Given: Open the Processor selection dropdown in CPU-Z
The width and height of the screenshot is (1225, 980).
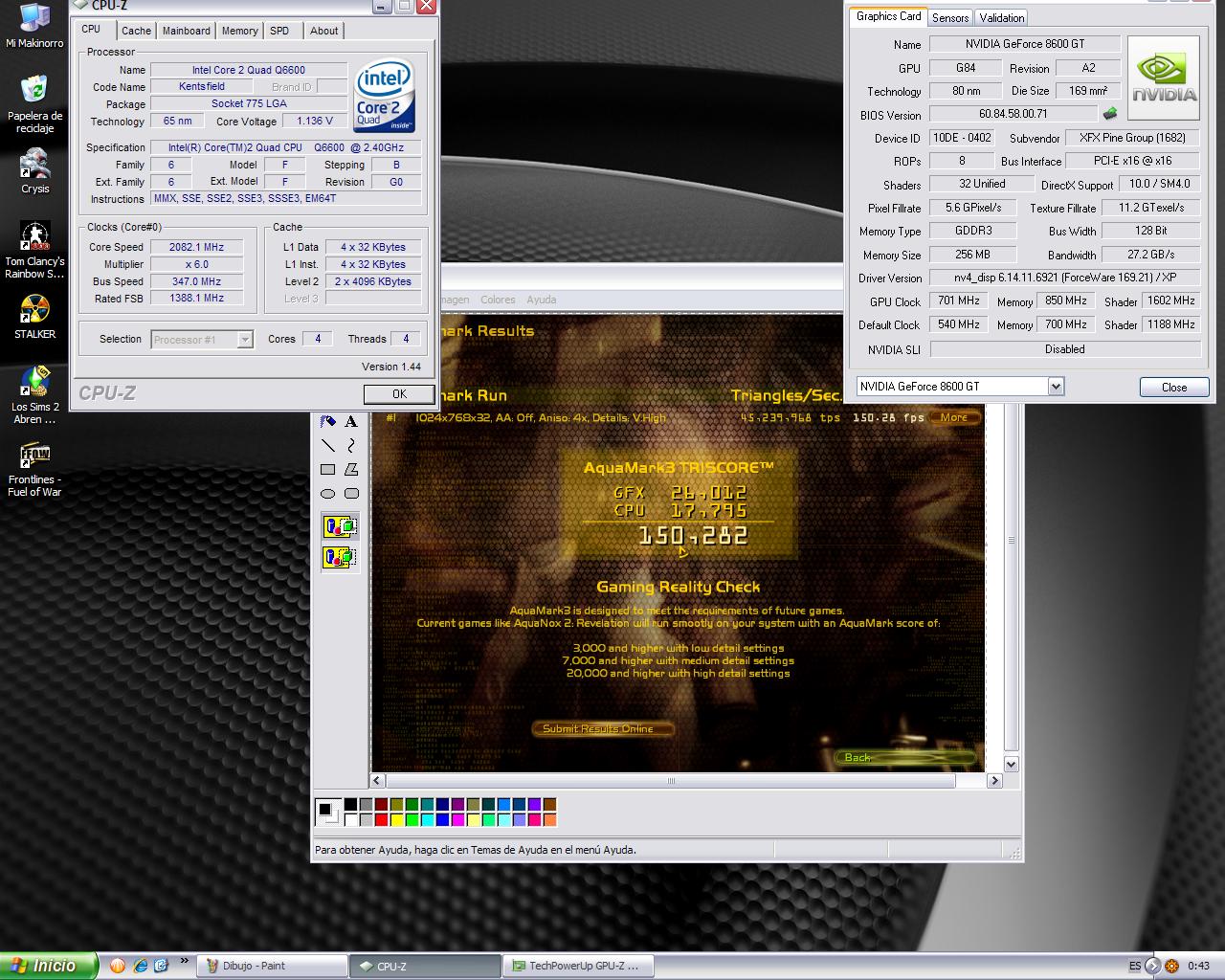Looking at the screenshot, I should (245, 339).
